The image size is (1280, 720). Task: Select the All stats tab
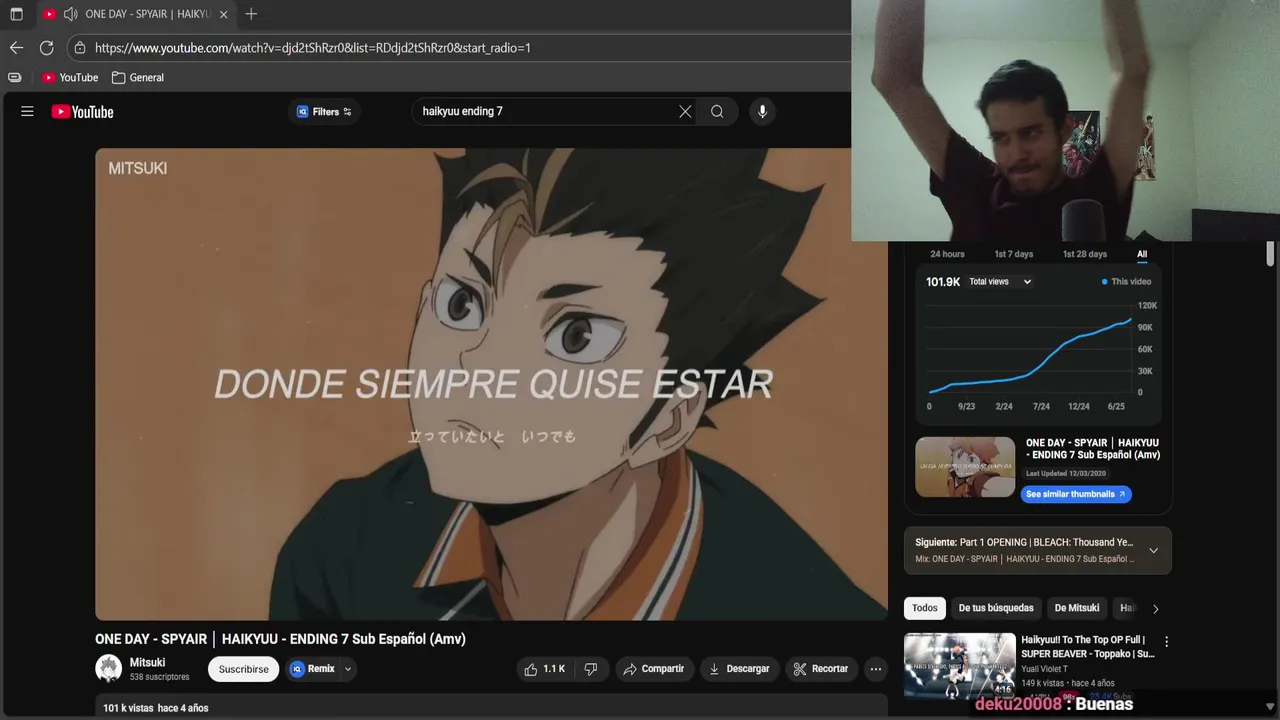click(1142, 254)
